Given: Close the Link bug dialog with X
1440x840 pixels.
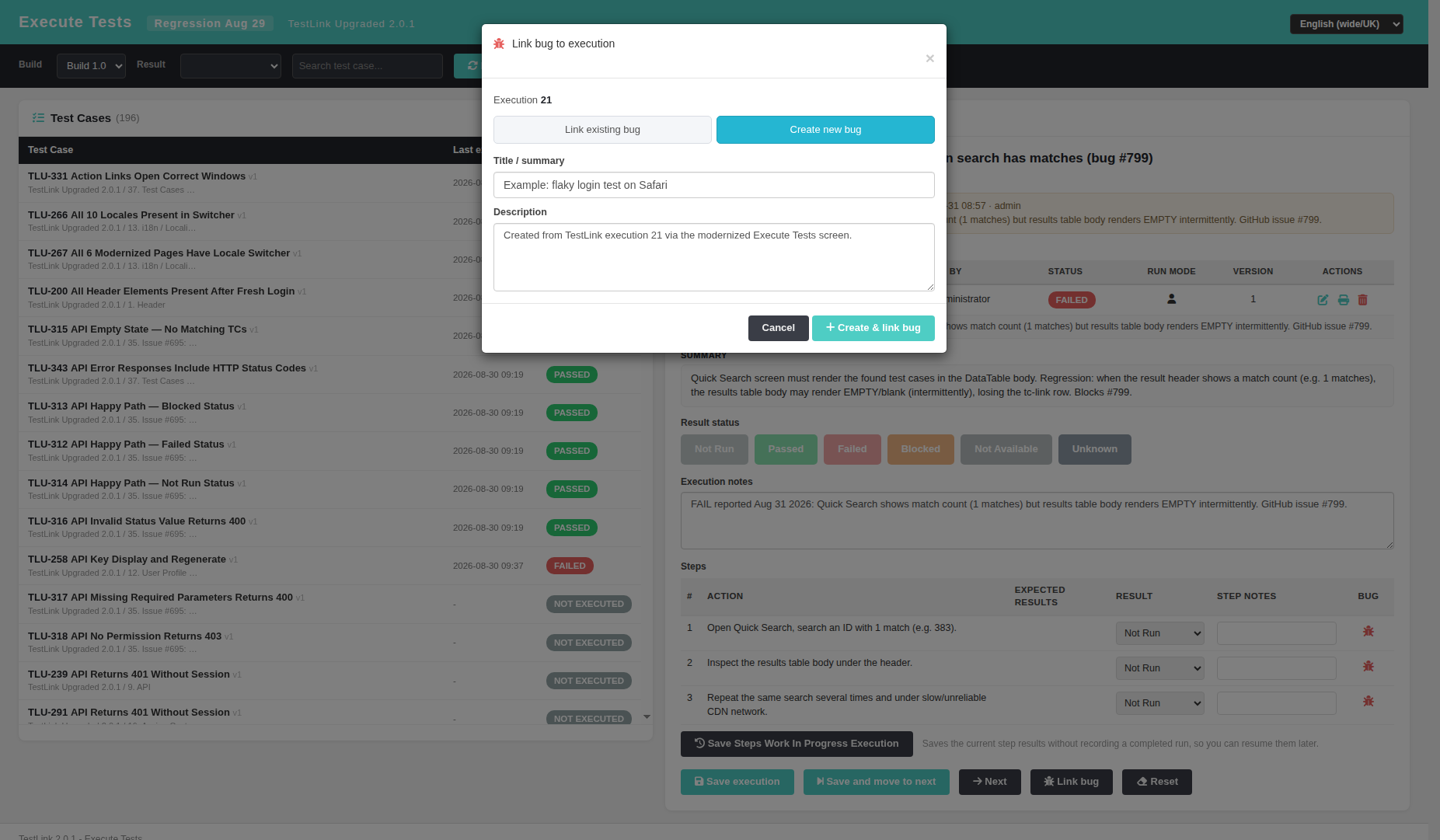Looking at the screenshot, I should [929, 58].
